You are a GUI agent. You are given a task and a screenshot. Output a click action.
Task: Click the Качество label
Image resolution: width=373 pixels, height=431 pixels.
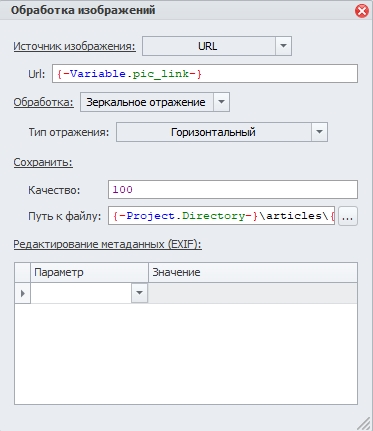click(54, 190)
